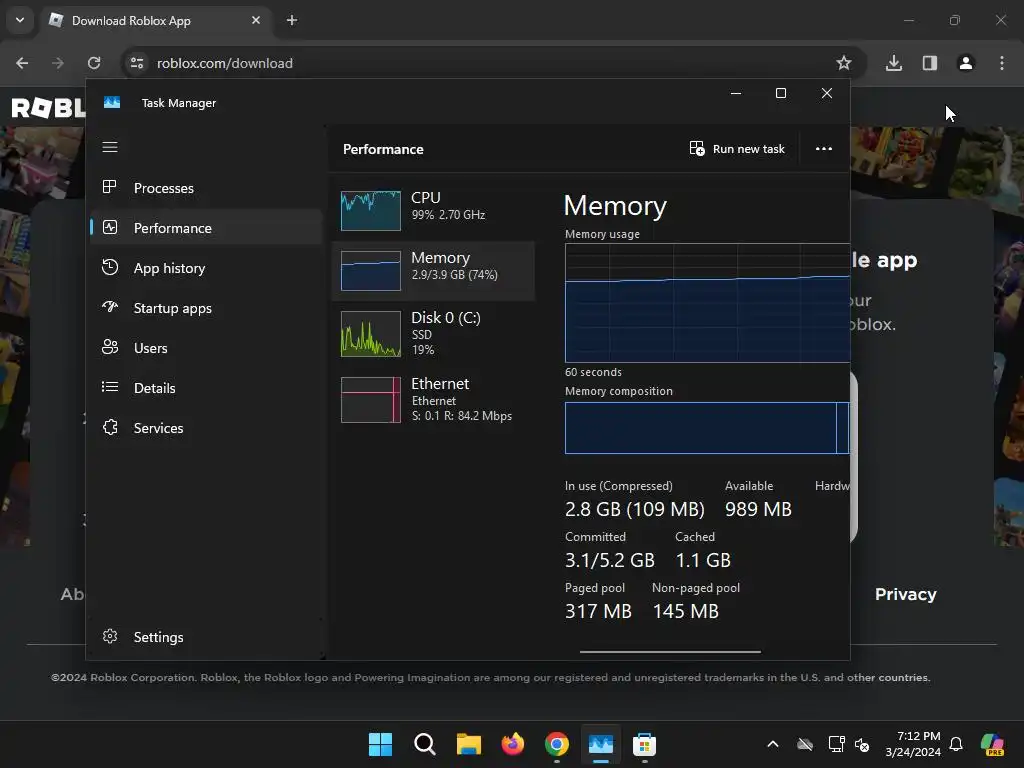This screenshot has width=1024, height=768.
Task: Launch Firefox from taskbar
Action: [513, 744]
